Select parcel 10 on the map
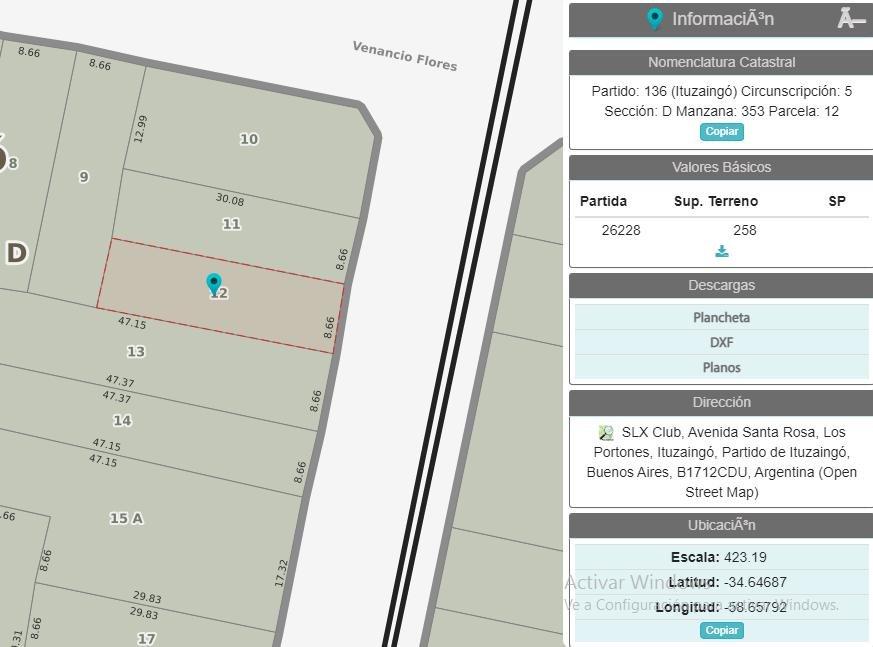873x647 pixels. [249, 139]
